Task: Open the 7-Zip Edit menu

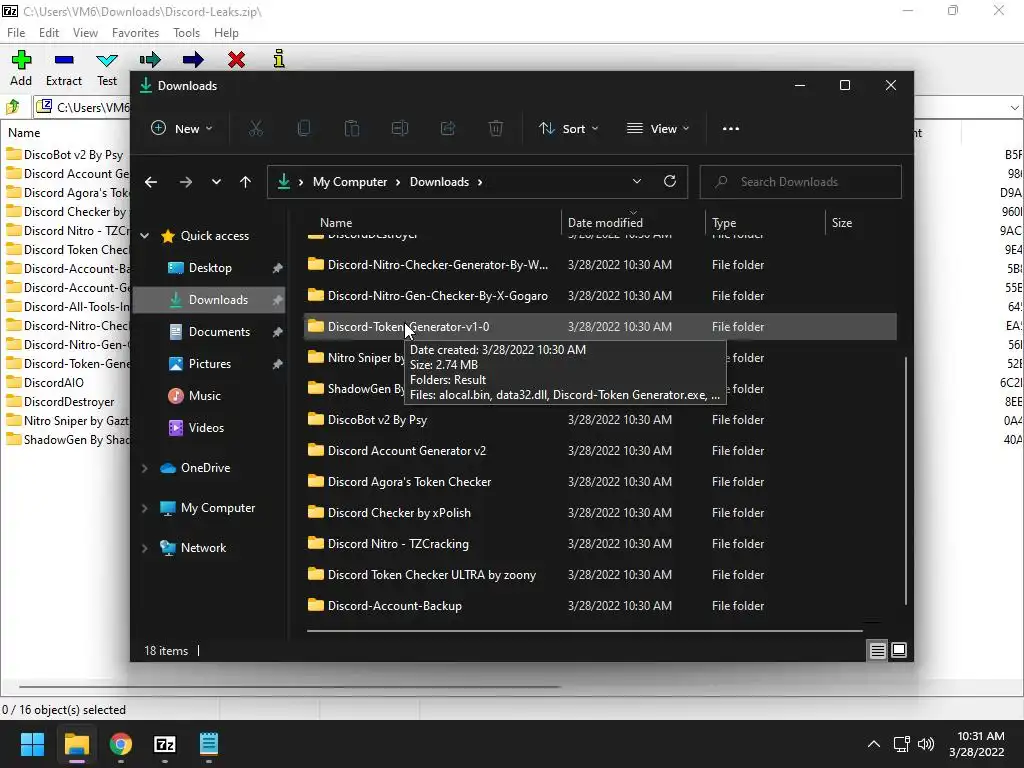Action: pyautogui.click(x=49, y=33)
